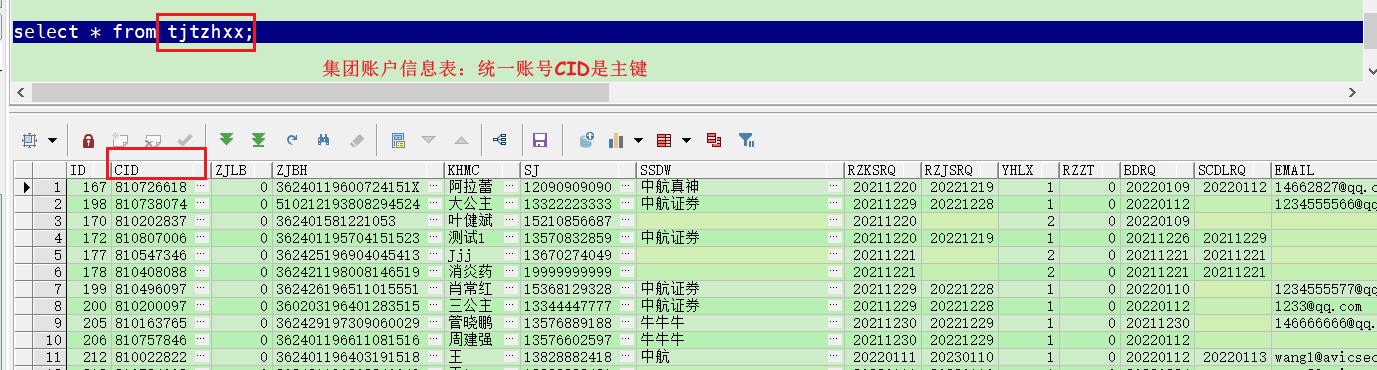Image resolution: width=1377 pixels, height=370 pixels.
Task: Go to previous record up-triangle icon
Action: 461,140
